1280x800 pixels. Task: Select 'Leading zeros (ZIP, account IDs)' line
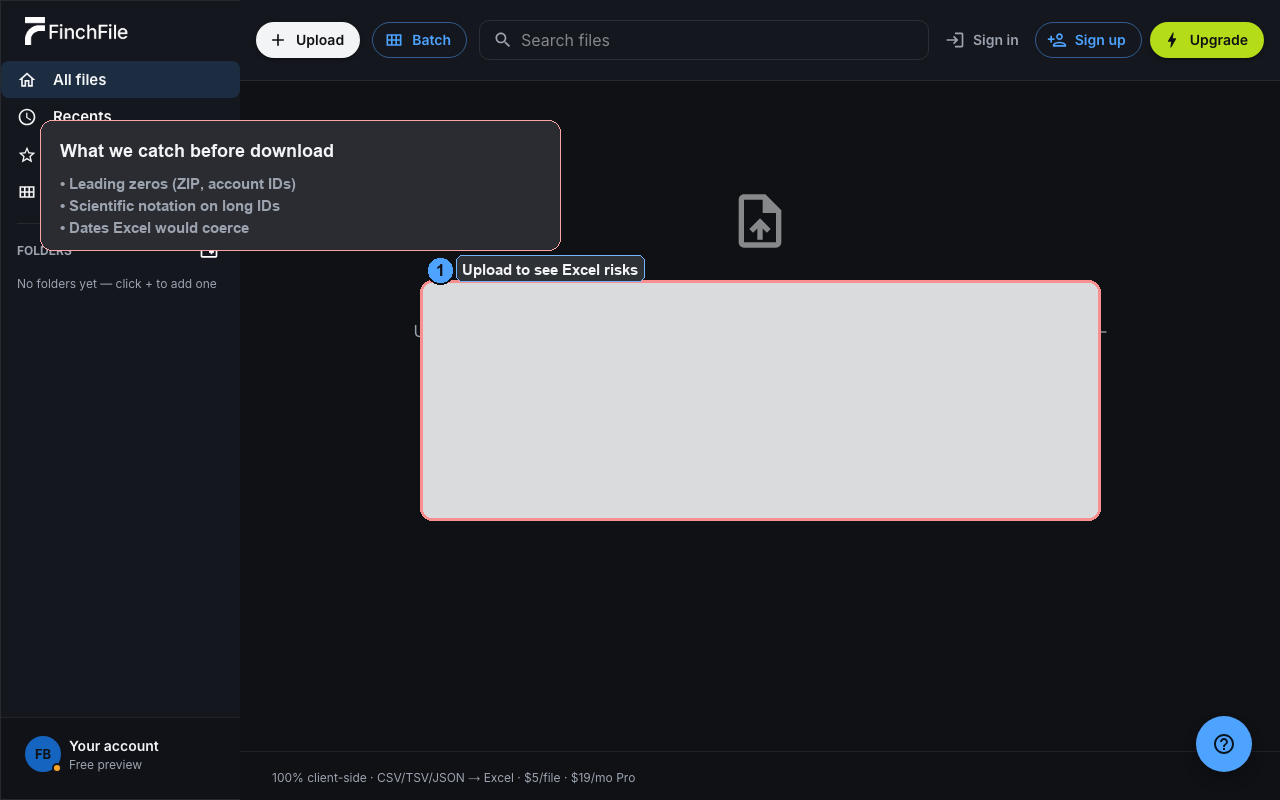click(178, 184)
